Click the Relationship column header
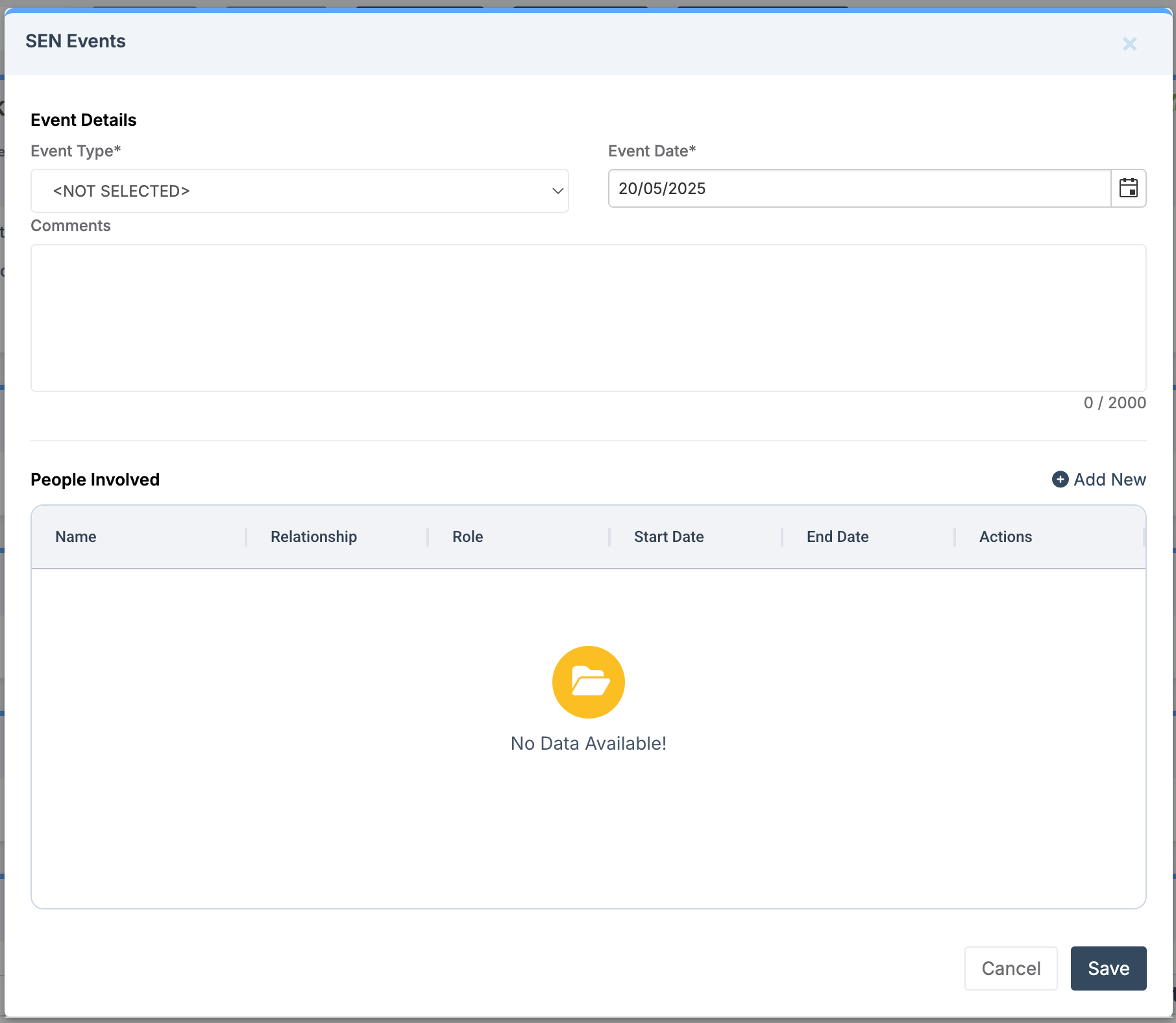The image size is (1176, 1023). pos(313,537)
